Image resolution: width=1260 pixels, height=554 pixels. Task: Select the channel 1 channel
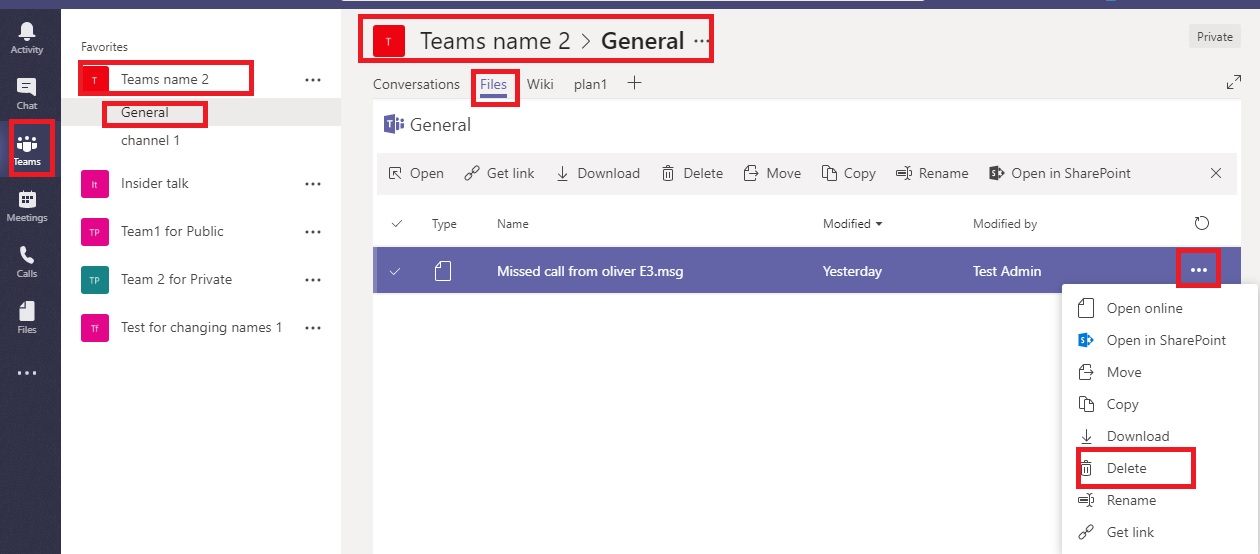[x=150, y=140]
